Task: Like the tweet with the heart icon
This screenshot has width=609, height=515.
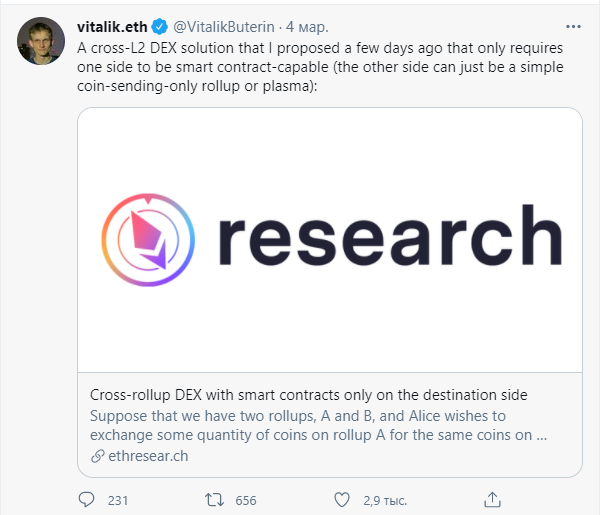Action: click(342, 498)
